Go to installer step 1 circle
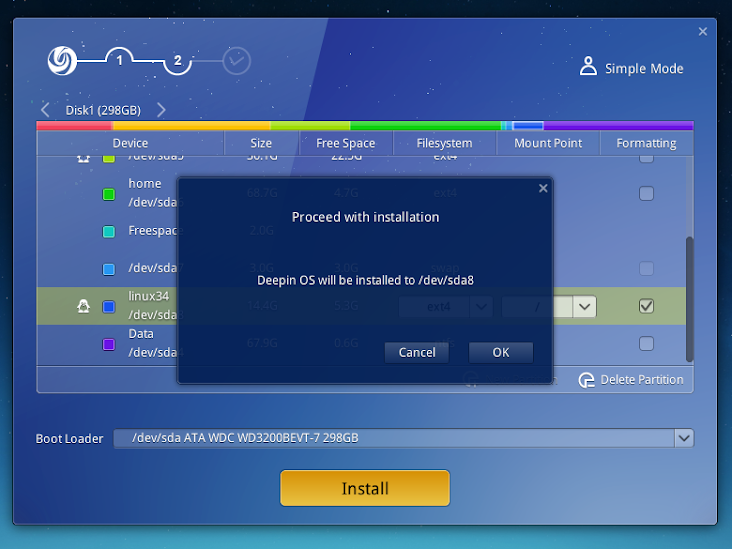Screen dimensions: 732x549 click(x=120, y=61)
